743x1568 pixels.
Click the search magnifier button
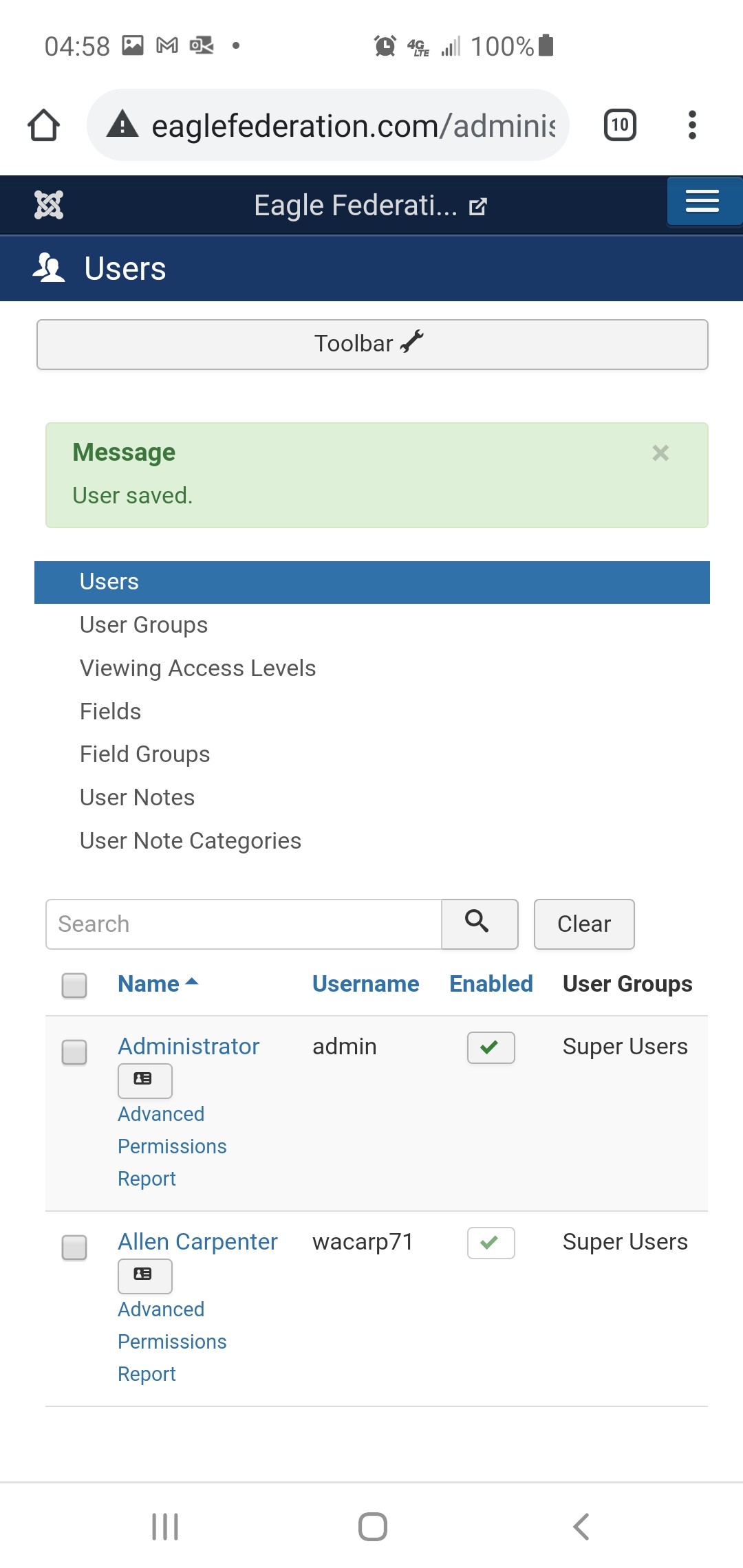(479, 924)
